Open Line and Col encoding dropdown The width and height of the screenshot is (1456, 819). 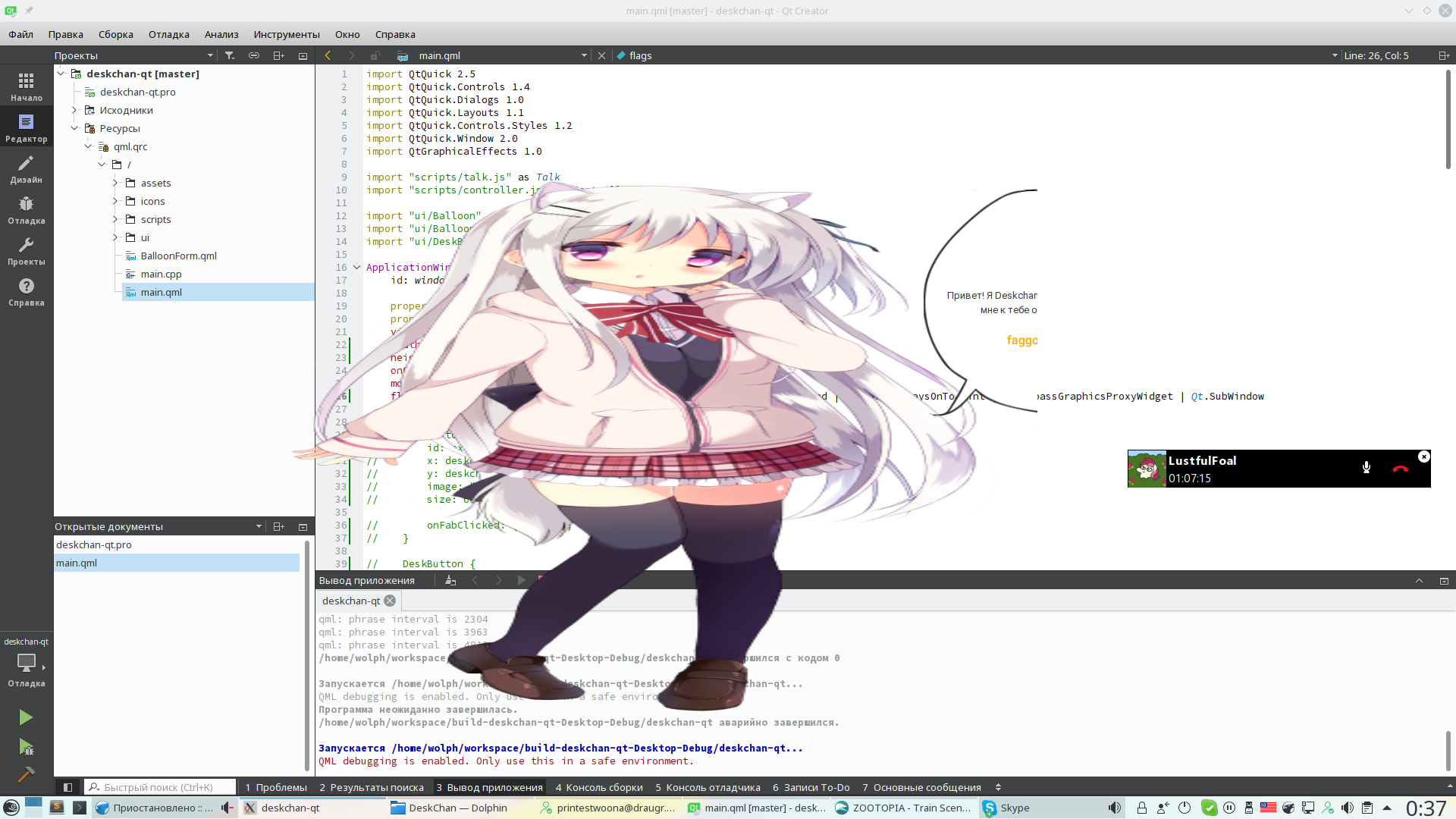coord(1335,55)
